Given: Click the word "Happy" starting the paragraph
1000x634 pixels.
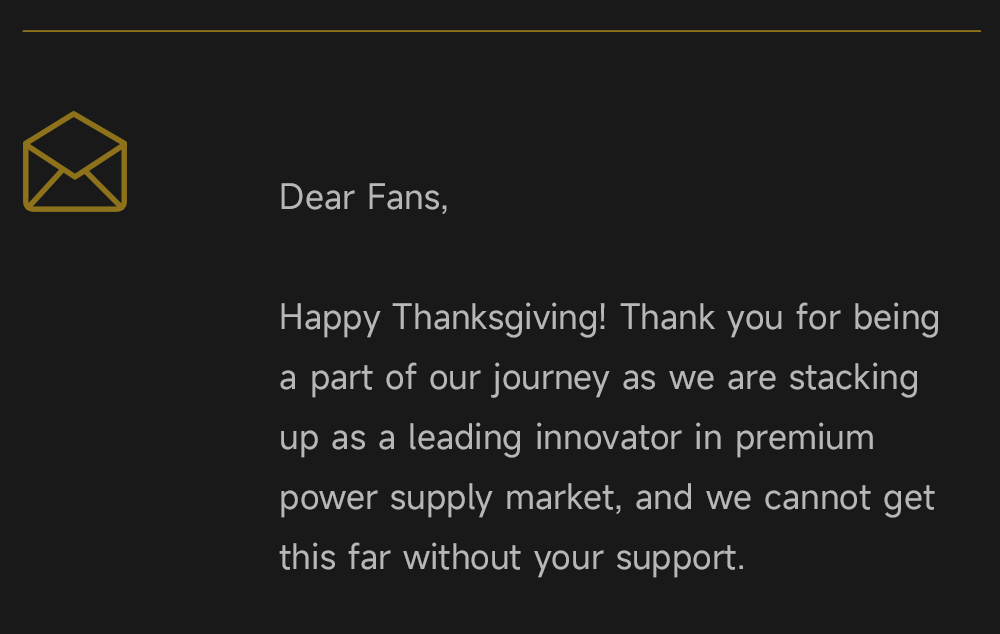Looking at the screenshot, I should pos(329,318).
